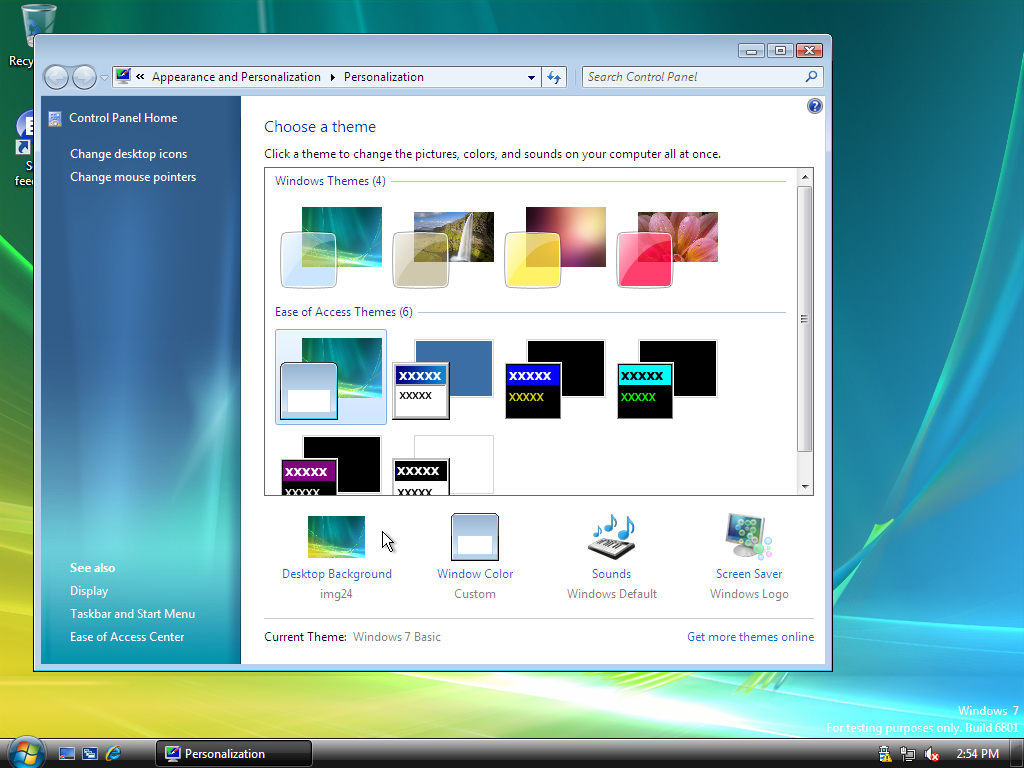Open Help with the question mark icon
The image size is (1024, 768).
click(814, 106)
